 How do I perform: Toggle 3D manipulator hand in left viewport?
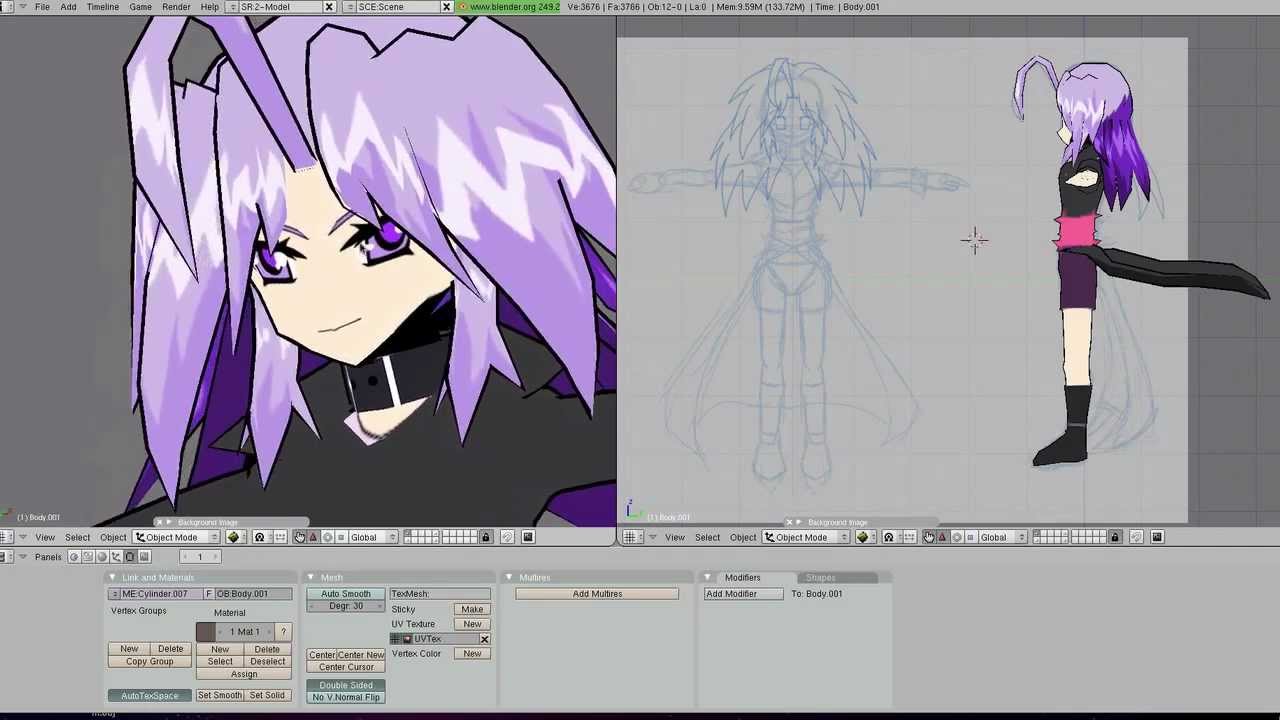[299, 537]
